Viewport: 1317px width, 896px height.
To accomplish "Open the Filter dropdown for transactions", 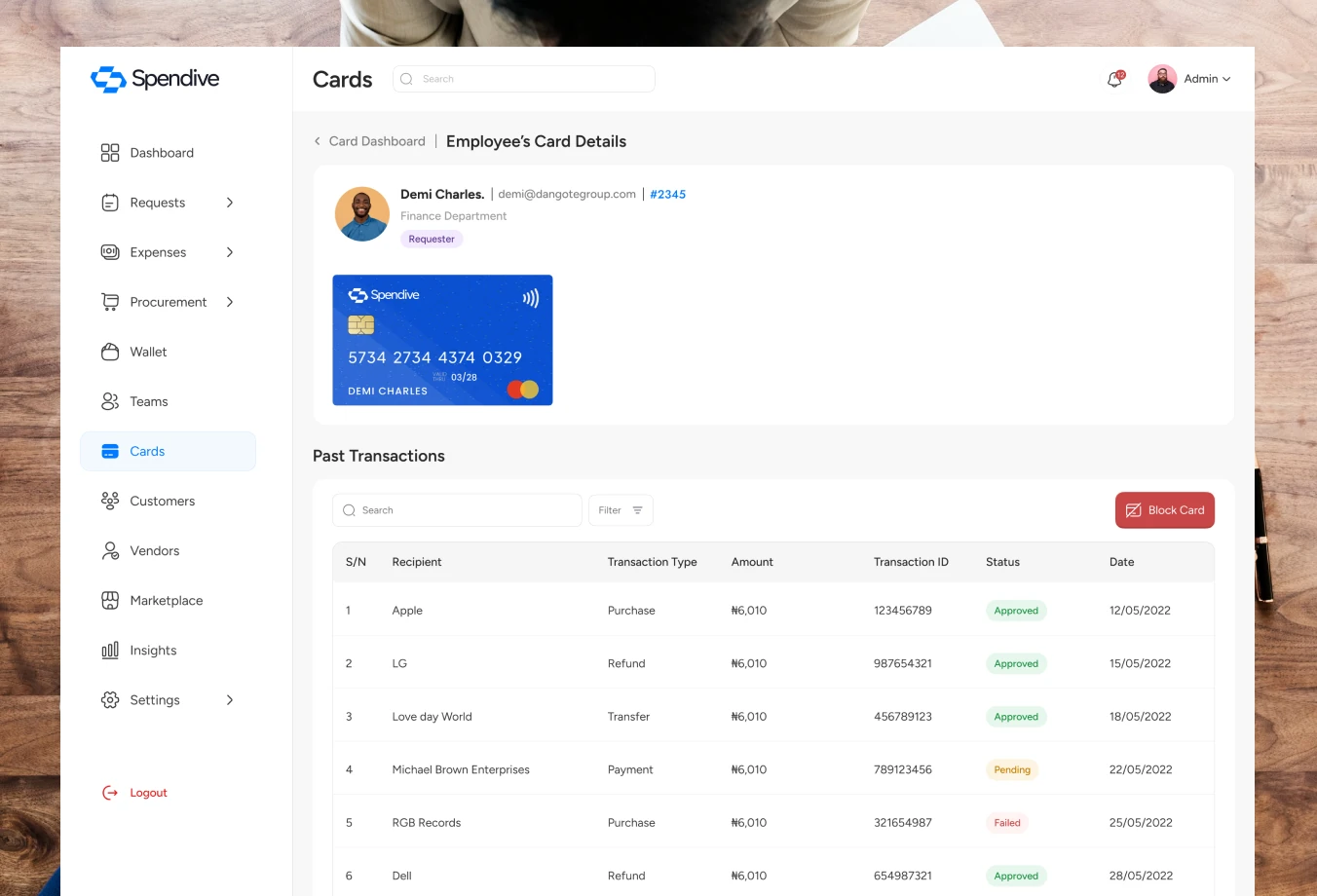I will (x=621, y=510).
